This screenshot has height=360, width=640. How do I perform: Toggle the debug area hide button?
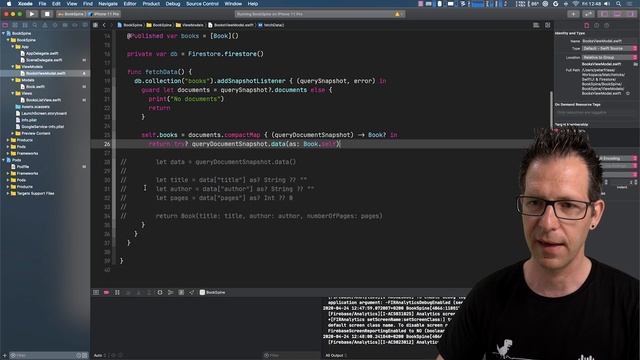click(x=96, y=292)
